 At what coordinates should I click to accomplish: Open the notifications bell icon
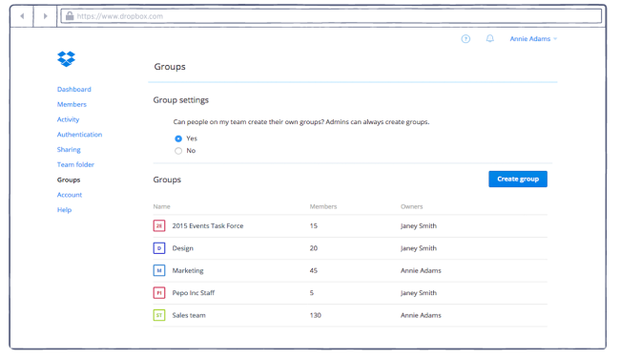pos(490,38)
